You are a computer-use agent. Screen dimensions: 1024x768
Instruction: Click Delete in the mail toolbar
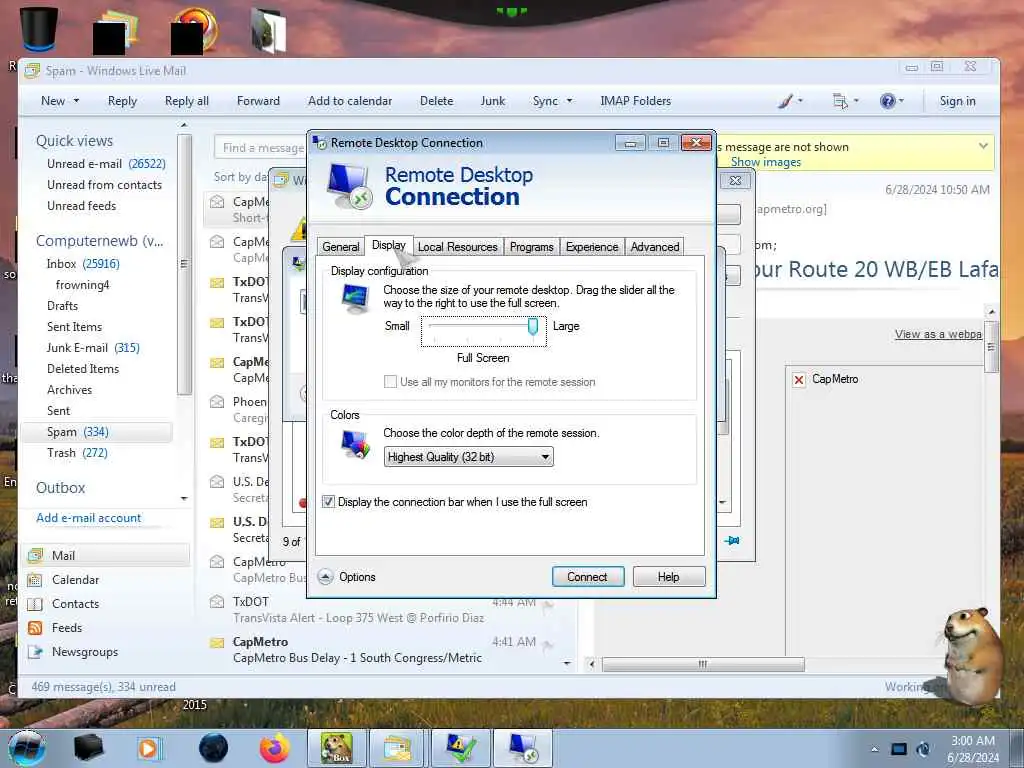click(436, 101)
